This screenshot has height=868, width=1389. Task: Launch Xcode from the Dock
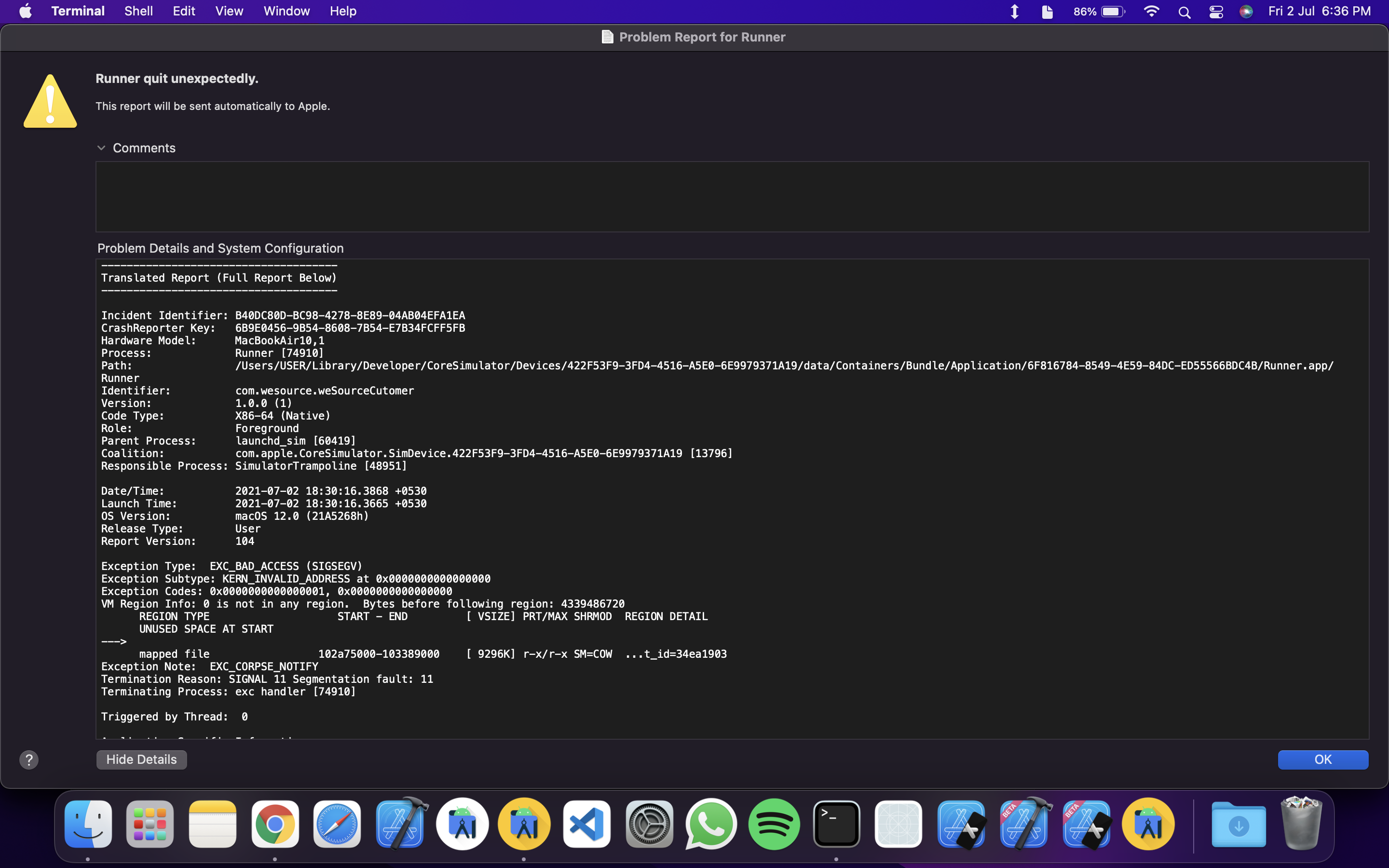point(400,824)
